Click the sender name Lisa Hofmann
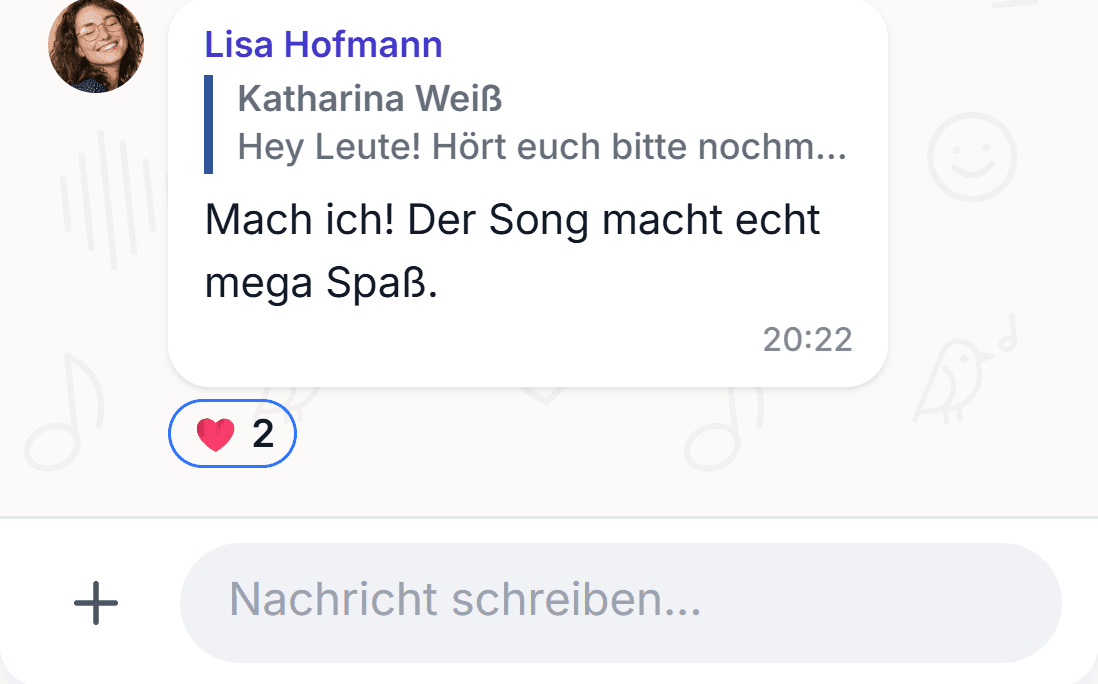The height and width of the screenshot is (684, 1098). click(324, 44)
